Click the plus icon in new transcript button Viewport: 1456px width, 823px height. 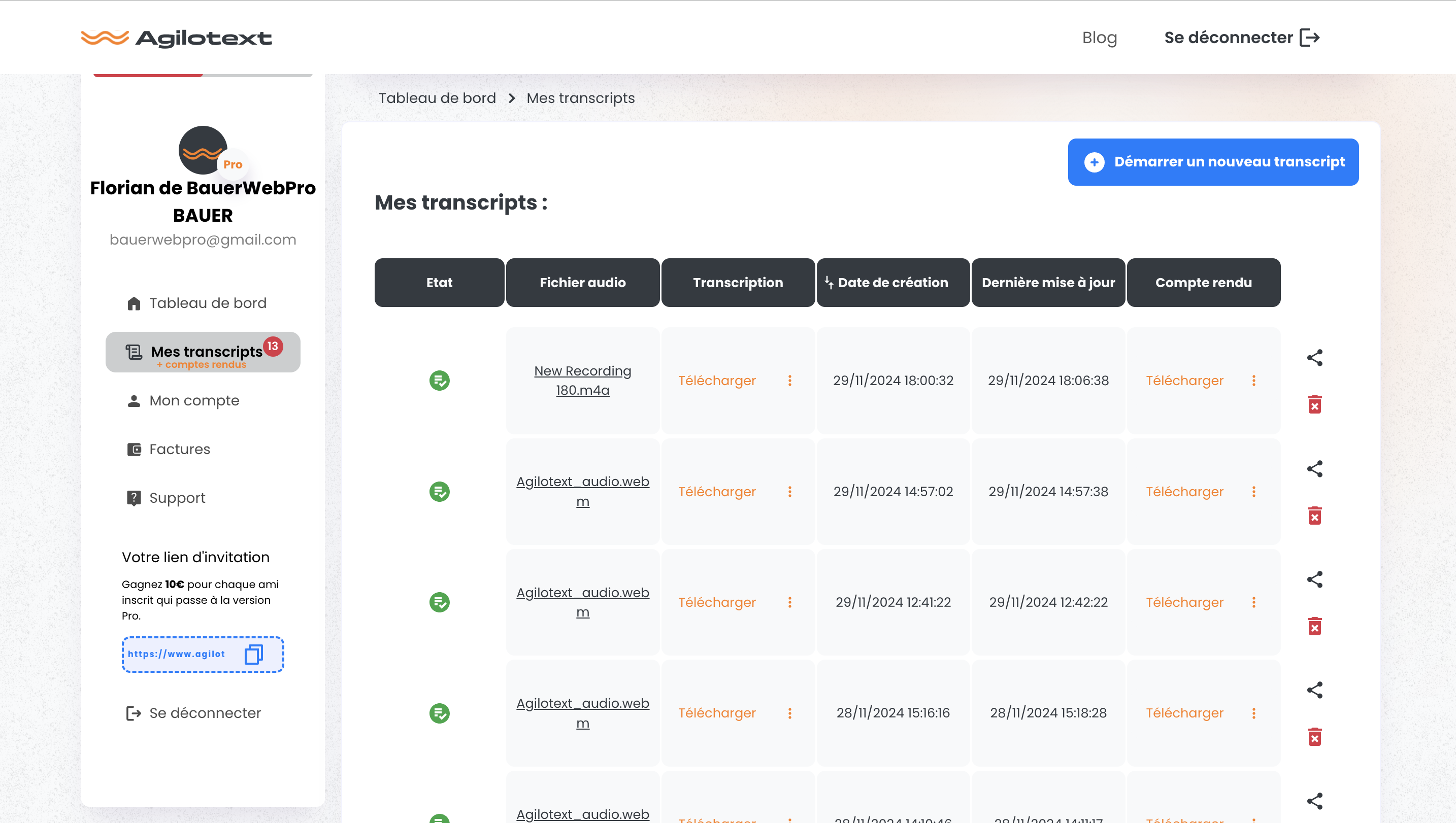[x=1094, y=162]
